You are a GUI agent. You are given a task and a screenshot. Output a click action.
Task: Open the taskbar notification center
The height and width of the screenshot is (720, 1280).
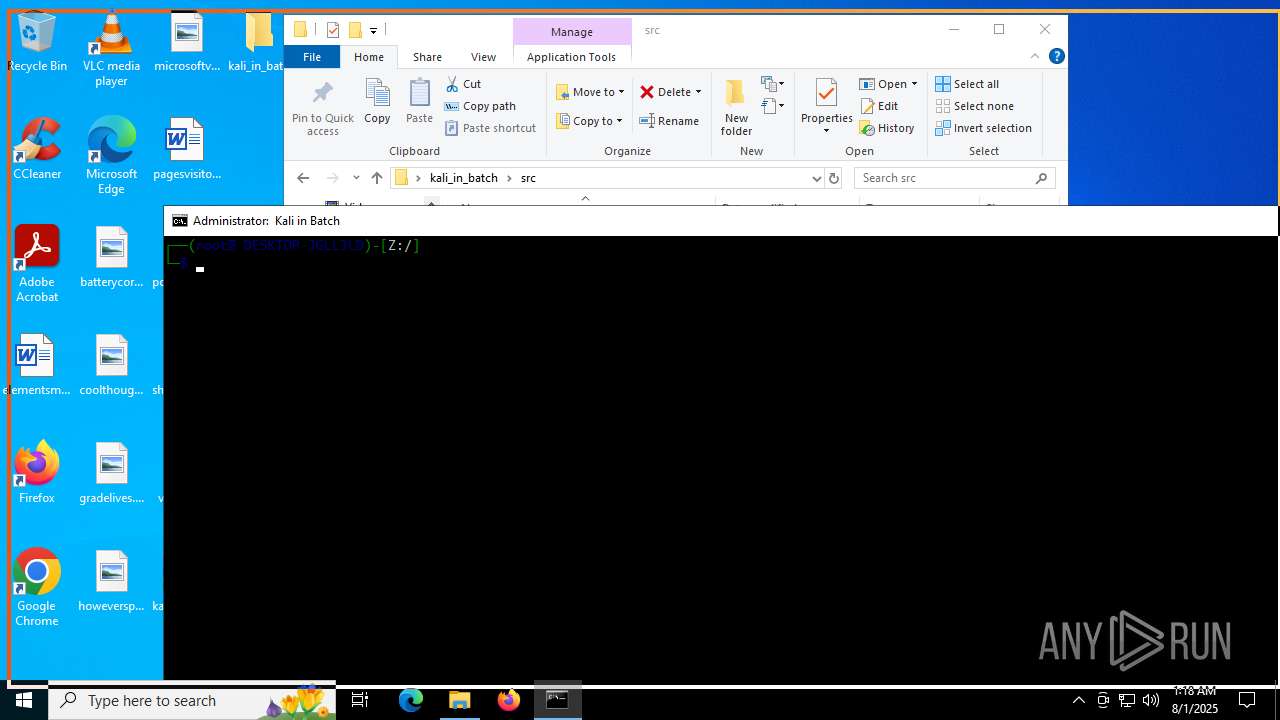point(1247,700)
